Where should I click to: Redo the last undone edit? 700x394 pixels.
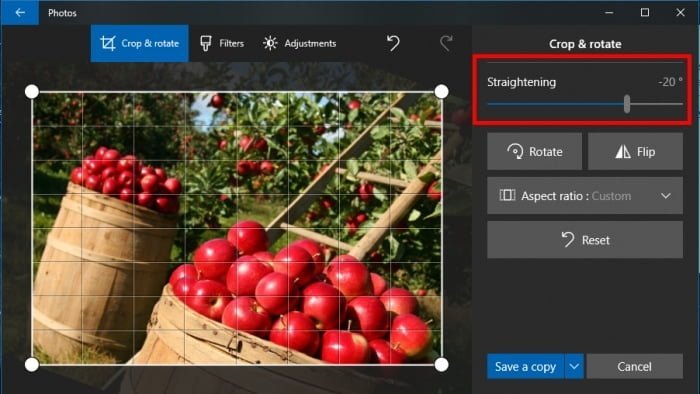(x=446, y=43)
